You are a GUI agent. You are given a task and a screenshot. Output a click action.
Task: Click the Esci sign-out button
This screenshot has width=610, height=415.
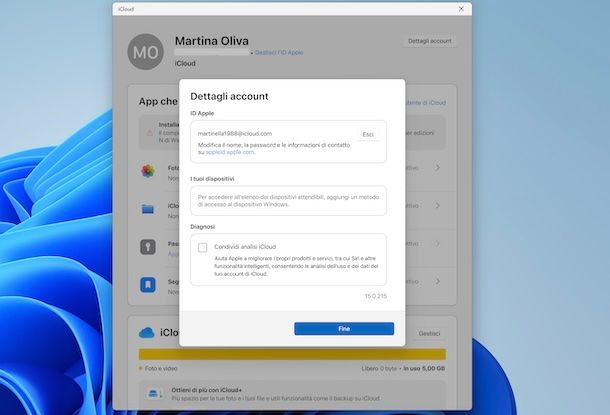coord(368,135)
